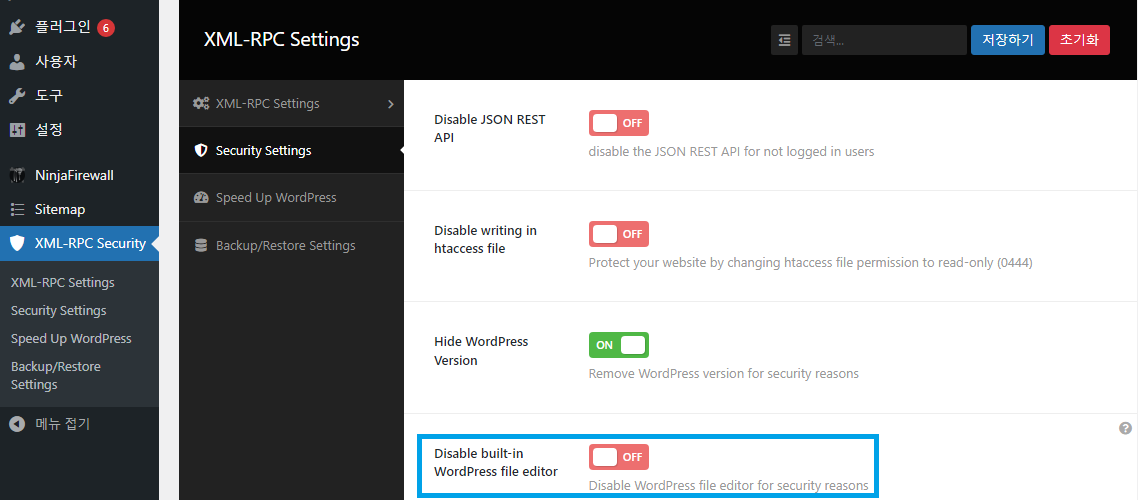Screen dimensions: 1138x500
Task: Click the Tools wrench icon
Action: click(17, 95)
